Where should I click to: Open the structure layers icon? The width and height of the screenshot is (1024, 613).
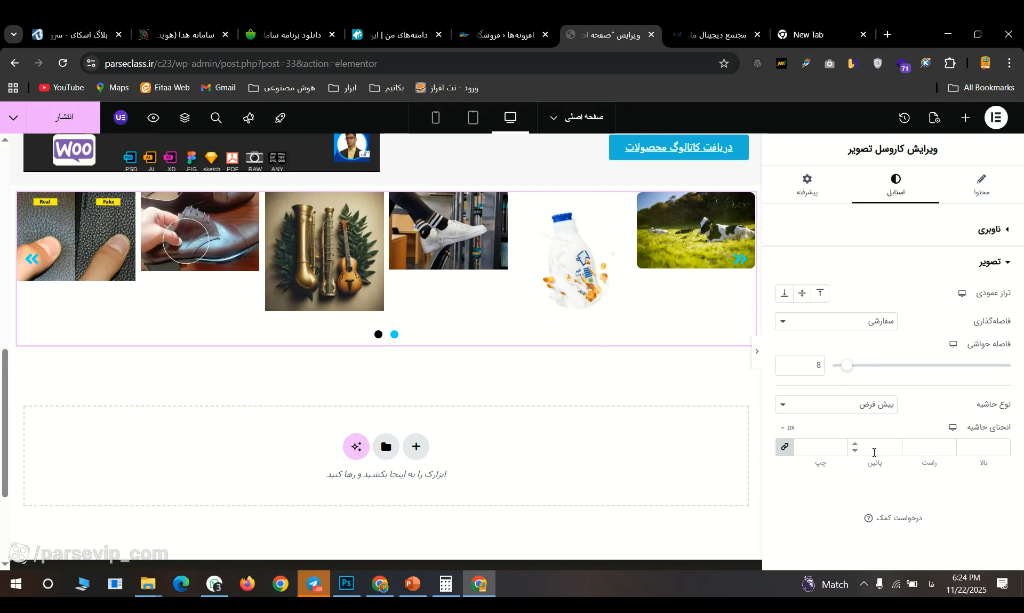tap(185, 118)
